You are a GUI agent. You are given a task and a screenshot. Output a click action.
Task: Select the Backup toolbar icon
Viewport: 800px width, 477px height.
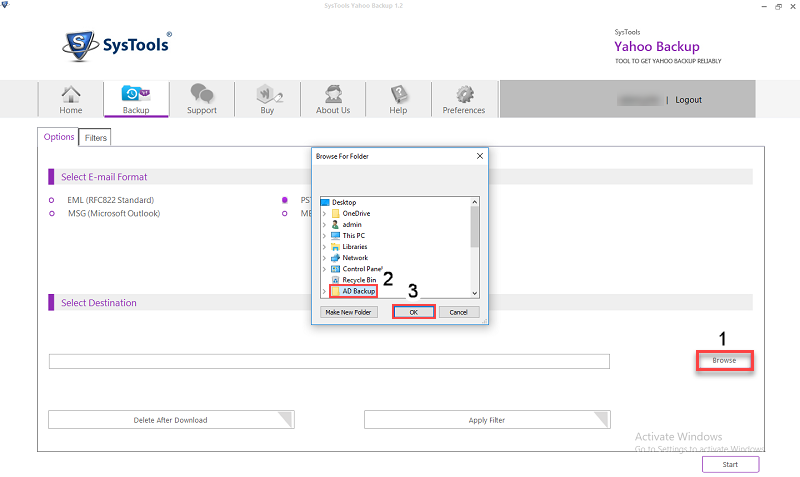point(136,99)
